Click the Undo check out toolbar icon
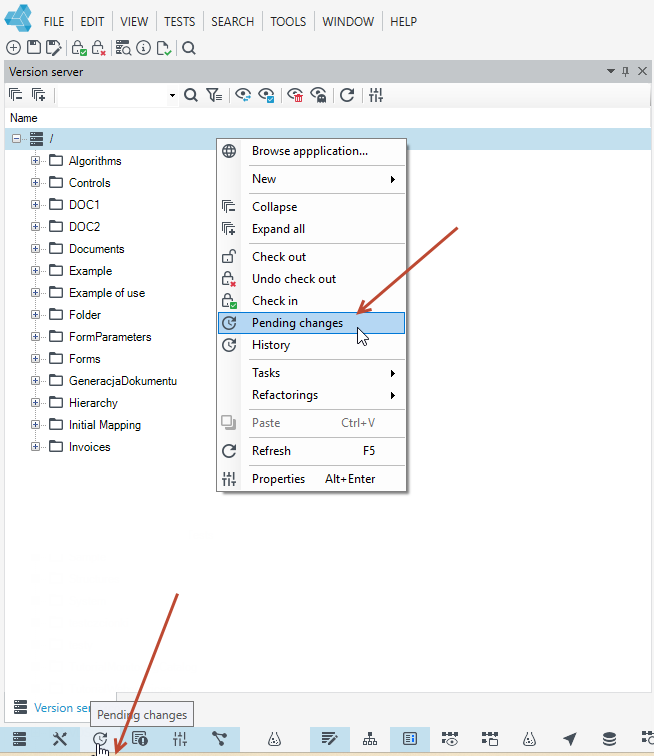This screenshot has height=756, width=654. tap(98, 48)
